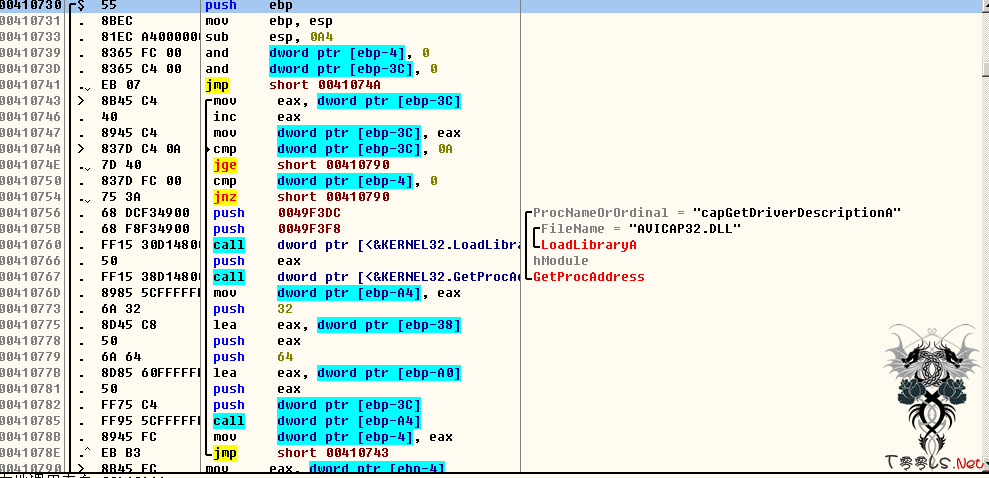Viewport: 989px width, 478px height.
Task: Click the call to KERNEL32.GetProcAddress instruction
Action: pos(360,277)
